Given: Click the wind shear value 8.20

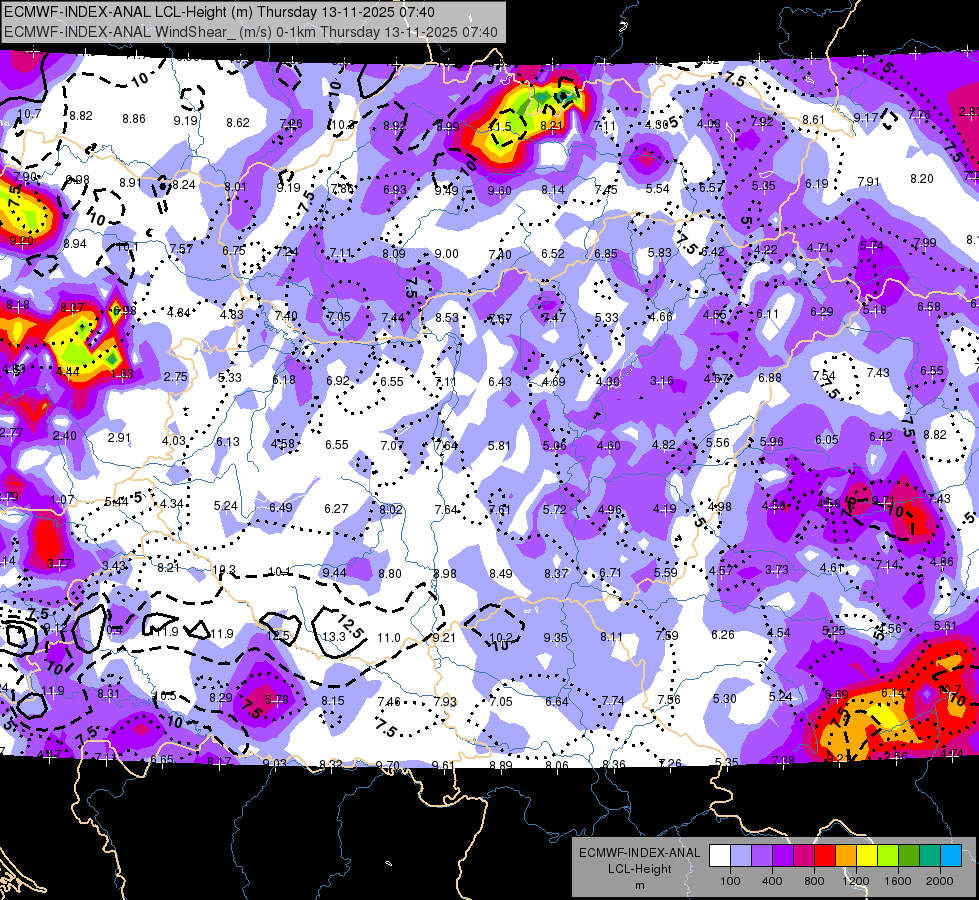Looking at the screenshot, I should pos(922,179).
